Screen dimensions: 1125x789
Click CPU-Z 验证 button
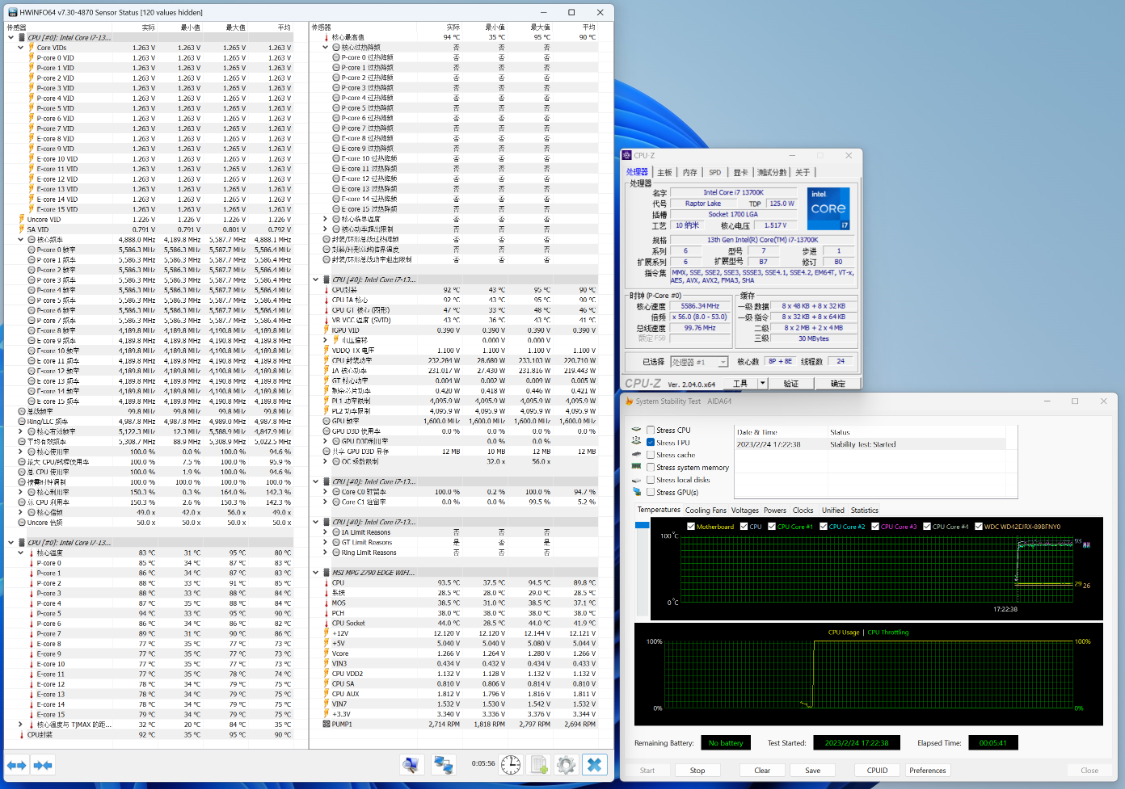791,384
